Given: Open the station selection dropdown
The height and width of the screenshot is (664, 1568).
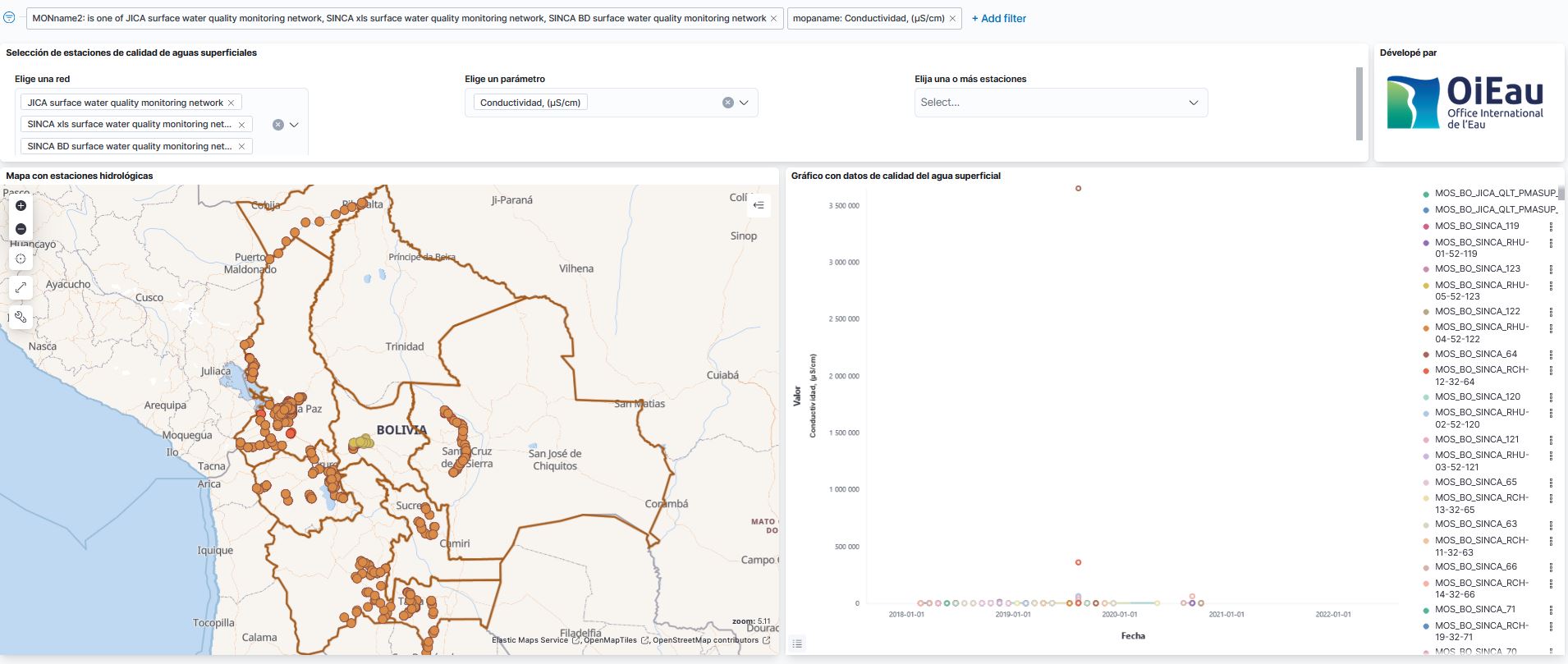Looking at the screenshot, I should (1193, 103).
